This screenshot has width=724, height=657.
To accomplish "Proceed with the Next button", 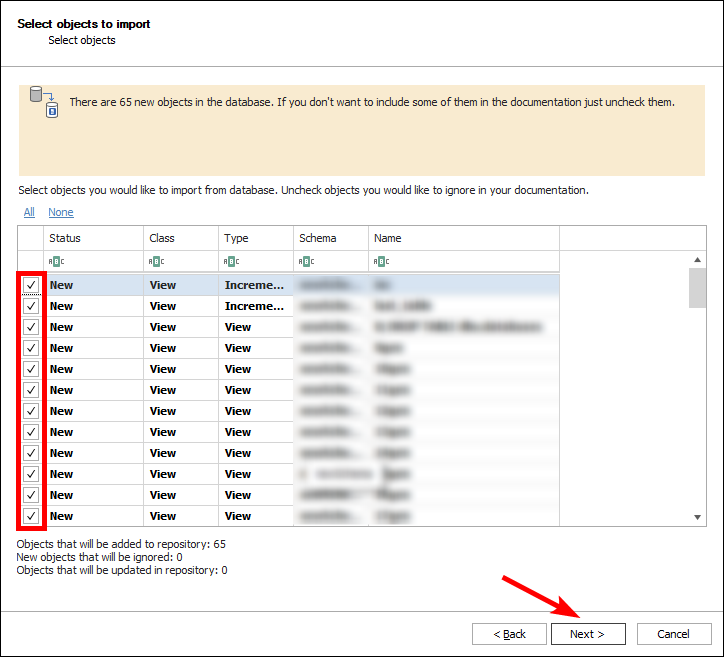I will (x=588, y=634).
